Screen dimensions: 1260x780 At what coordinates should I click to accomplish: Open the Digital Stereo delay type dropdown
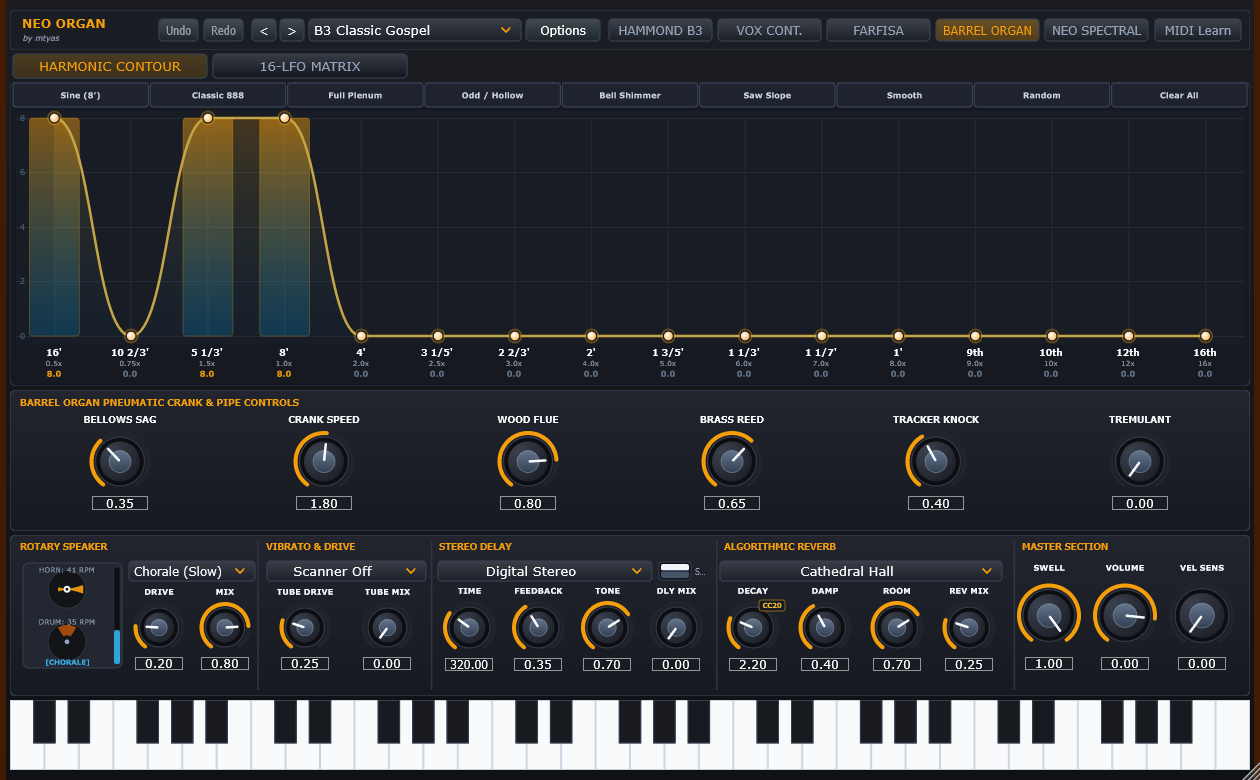pyautogui.click(x=544, y=571)
